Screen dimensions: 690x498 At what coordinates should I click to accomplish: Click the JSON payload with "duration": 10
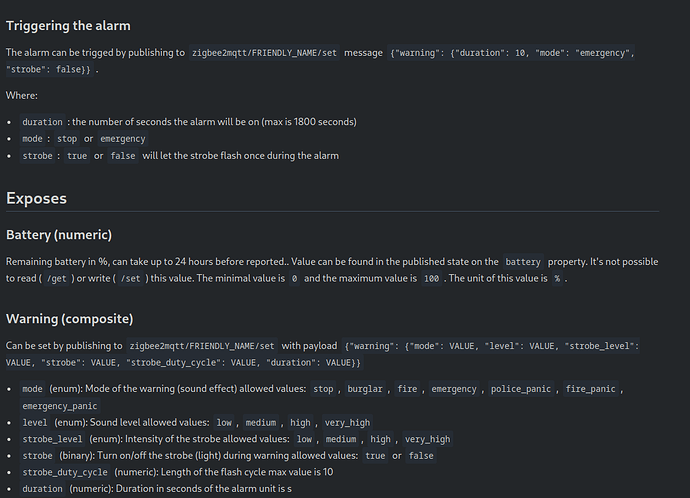point(514,52)
